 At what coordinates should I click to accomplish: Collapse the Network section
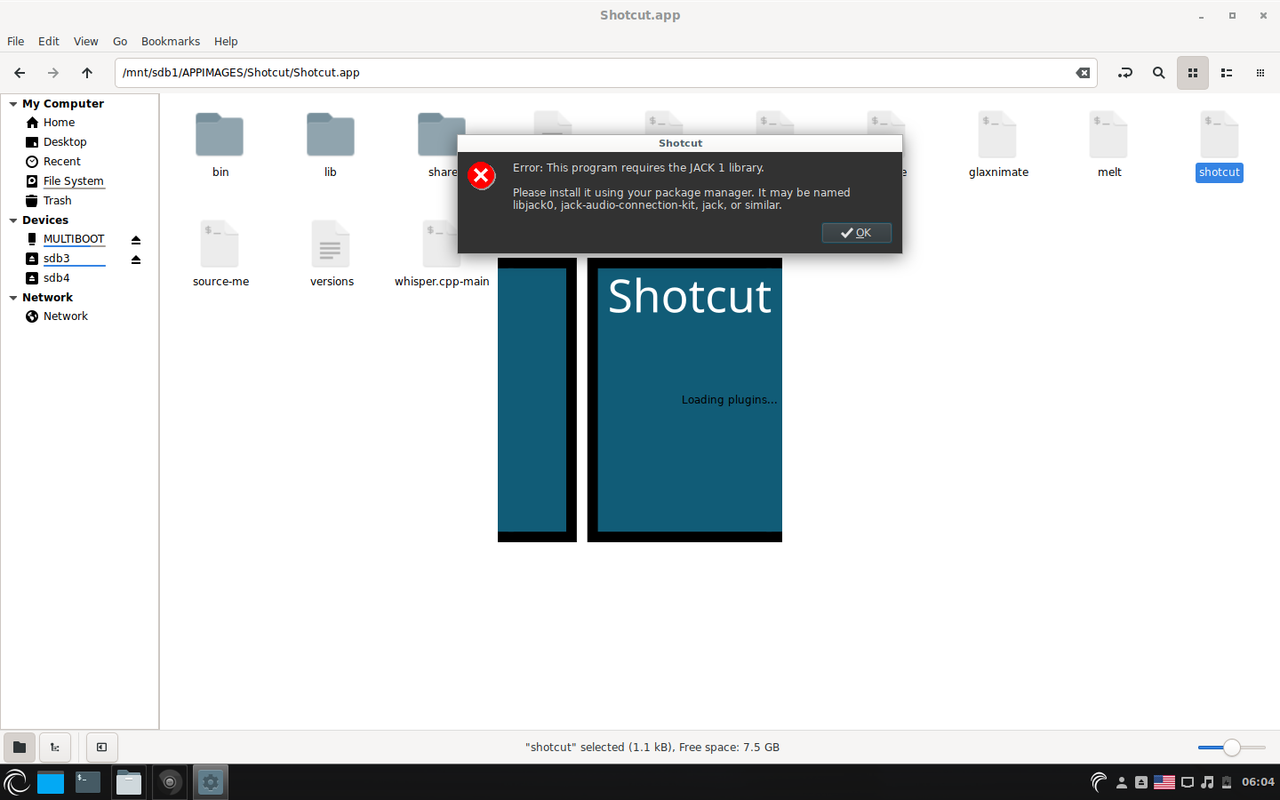(13, 297)
